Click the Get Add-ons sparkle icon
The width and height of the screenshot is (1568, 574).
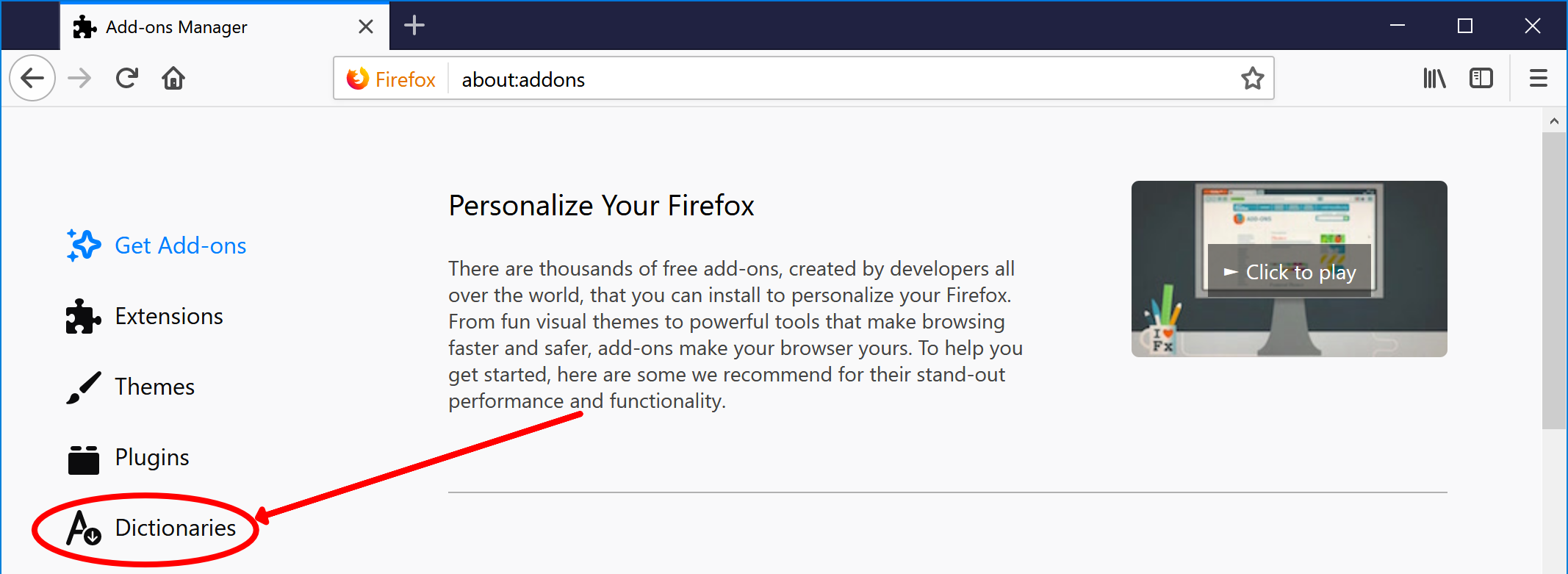(84, 245)
